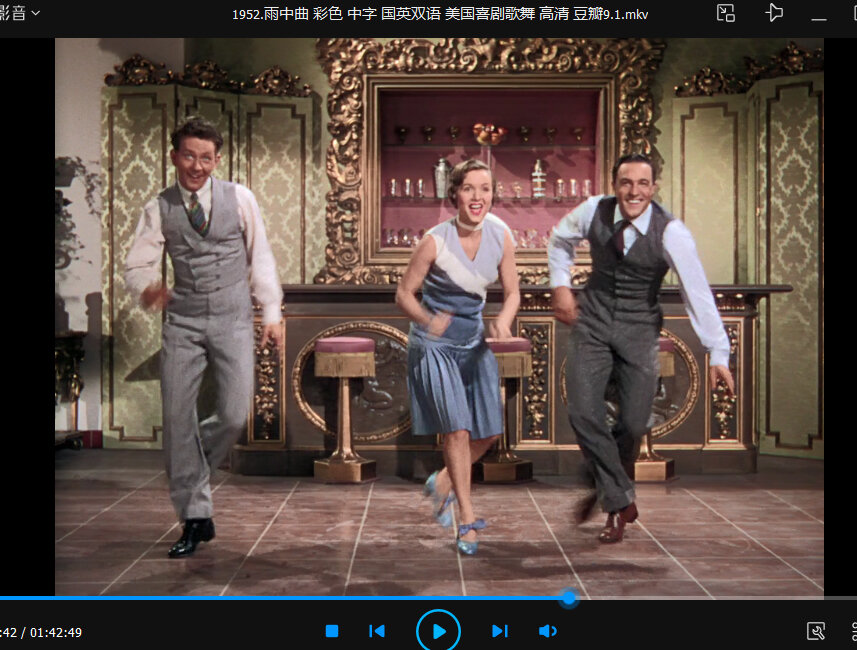
Task: Click the movie file title text
Action: (440, 14)
